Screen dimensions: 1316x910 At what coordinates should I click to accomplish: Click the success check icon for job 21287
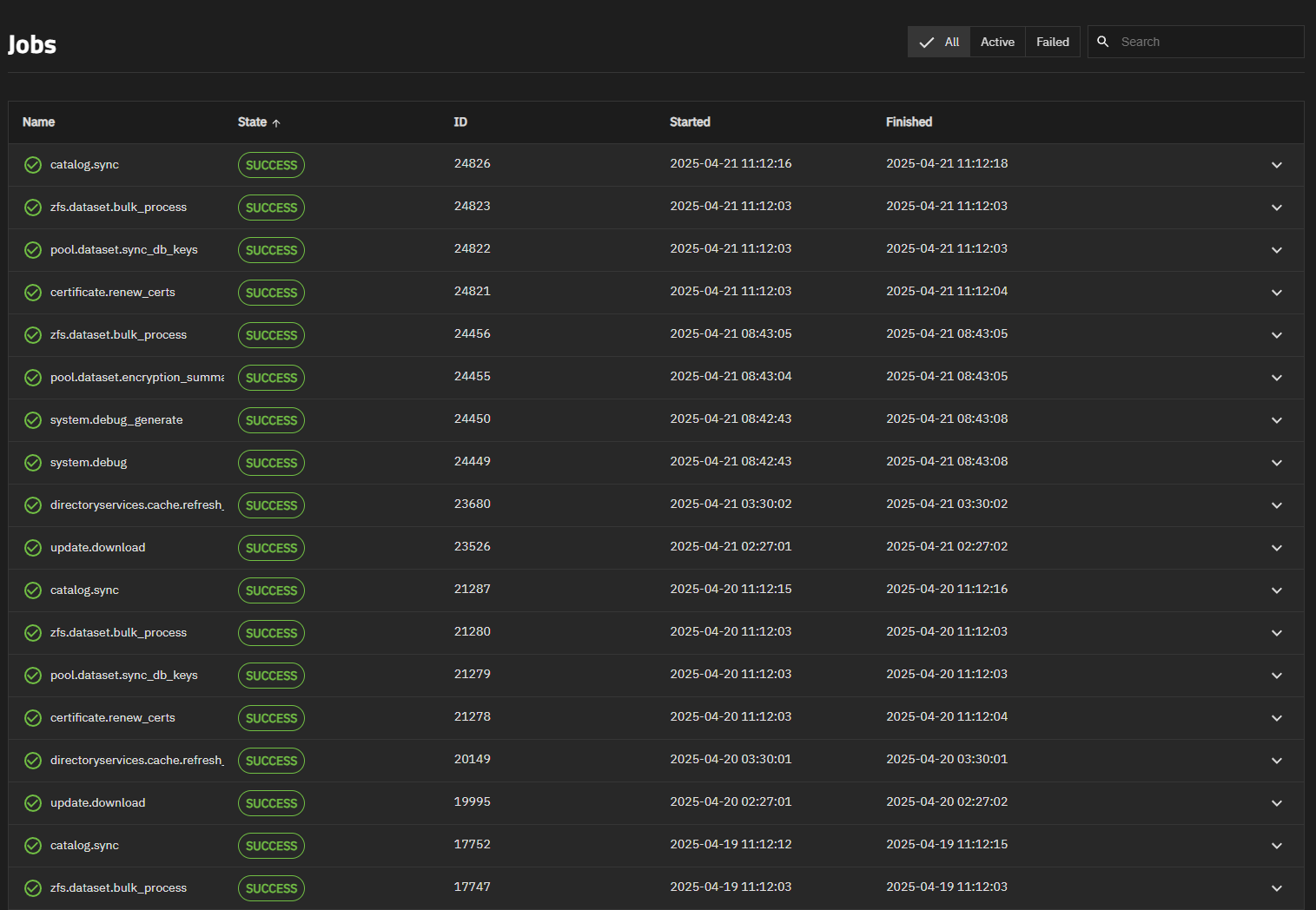pyautogui.click(x=33, y=590)
